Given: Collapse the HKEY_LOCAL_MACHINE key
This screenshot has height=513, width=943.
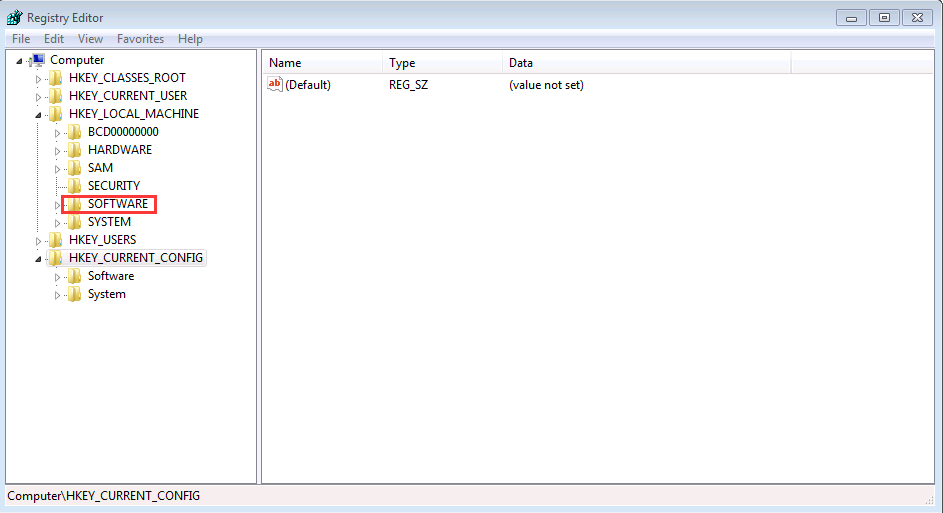Looking at the screenshot, I should coord(38,115).
